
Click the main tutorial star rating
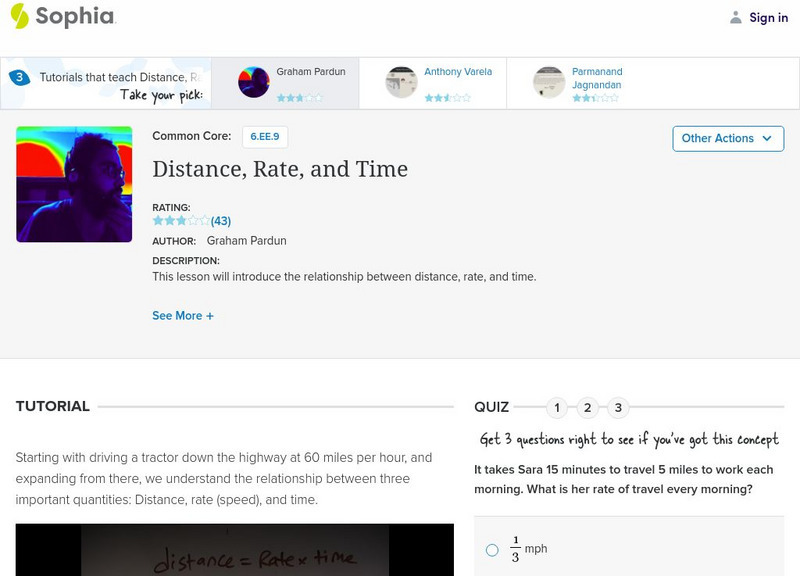point(181,220)
